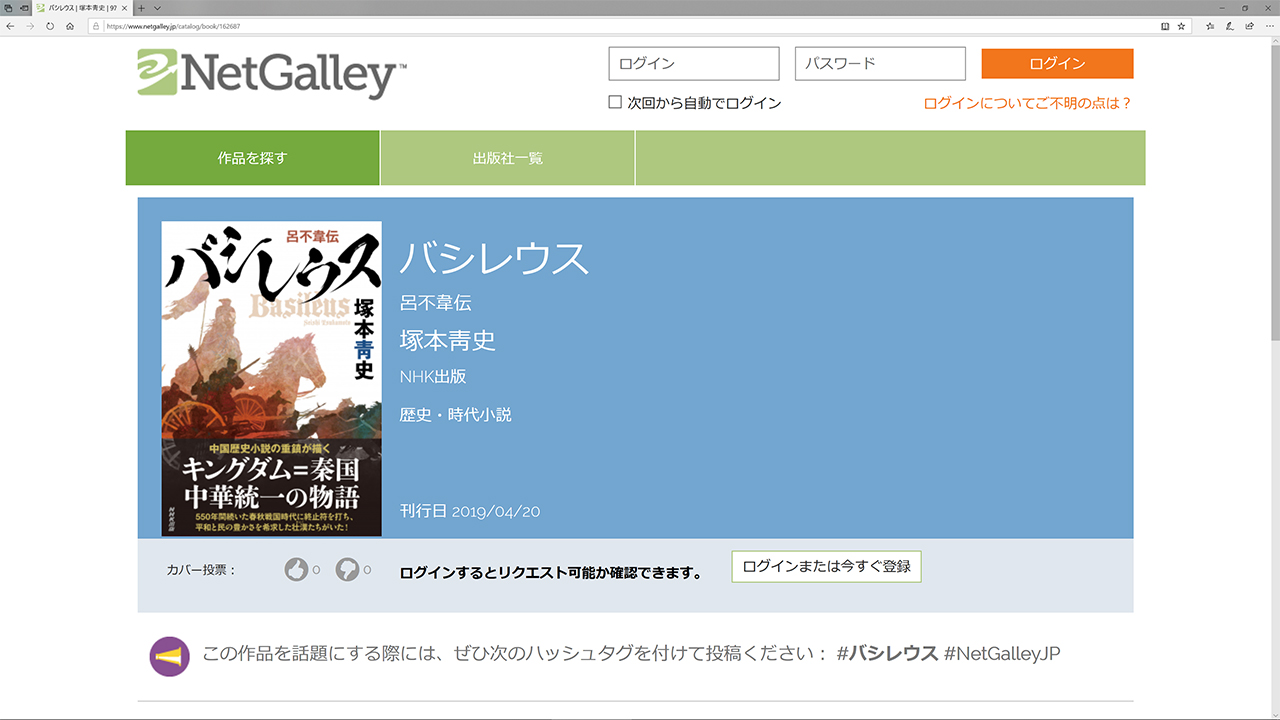
Task: Click the Add notes pen icon
Action: coord(1230,26)
